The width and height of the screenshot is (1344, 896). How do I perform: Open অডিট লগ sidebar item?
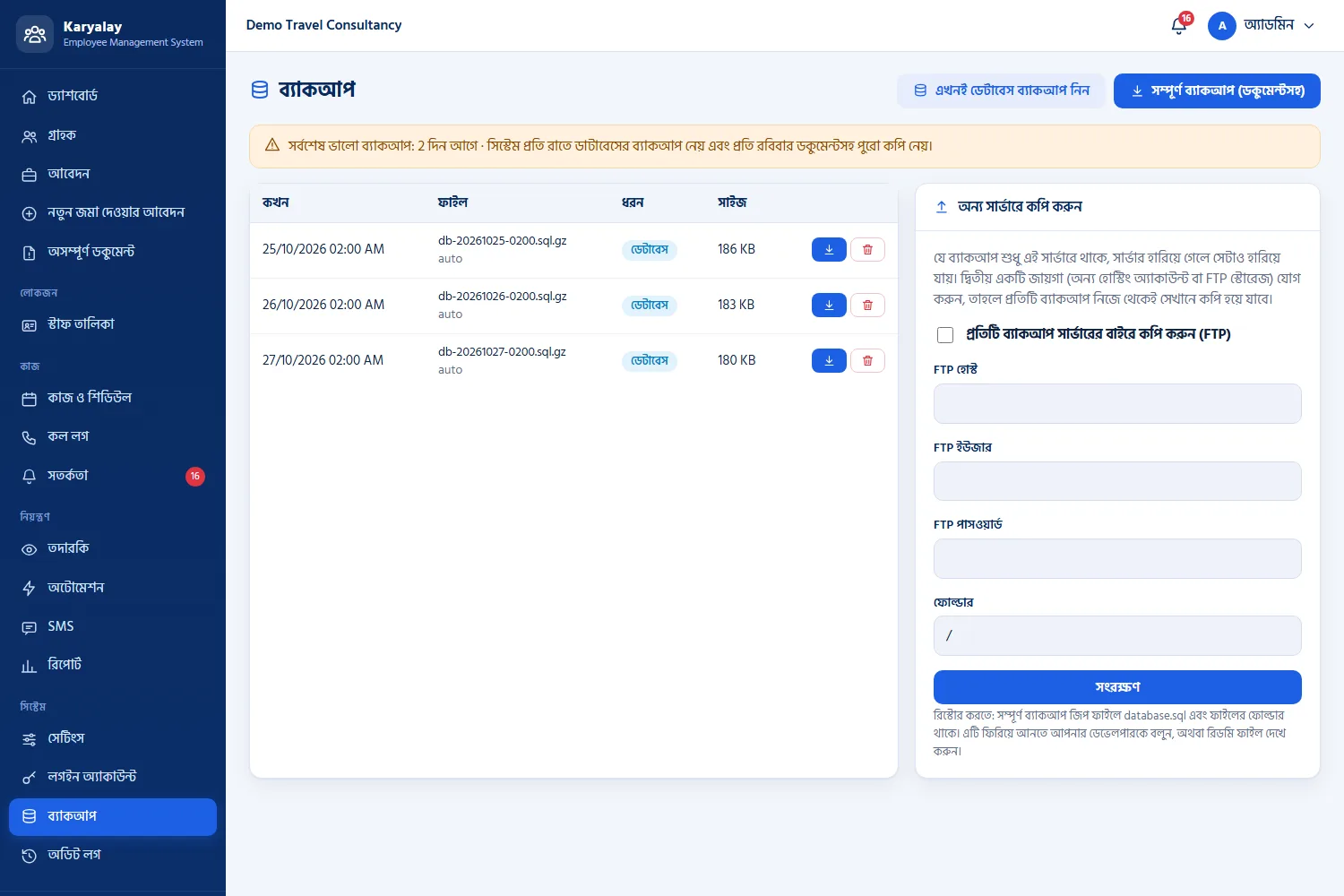[x=113, y=855]
